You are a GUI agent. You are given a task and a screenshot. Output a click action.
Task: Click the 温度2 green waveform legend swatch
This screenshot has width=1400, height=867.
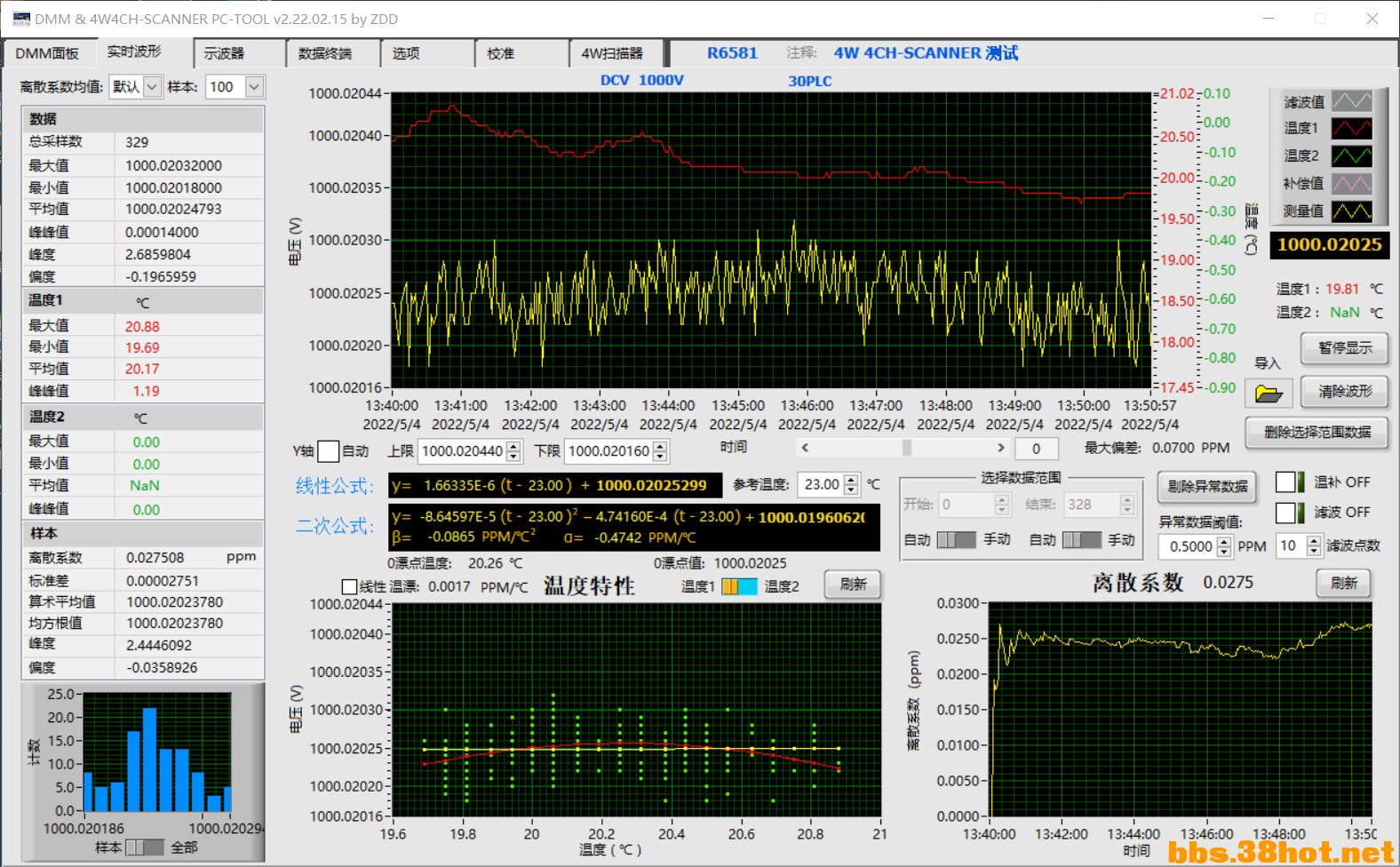click(1351, 156)
